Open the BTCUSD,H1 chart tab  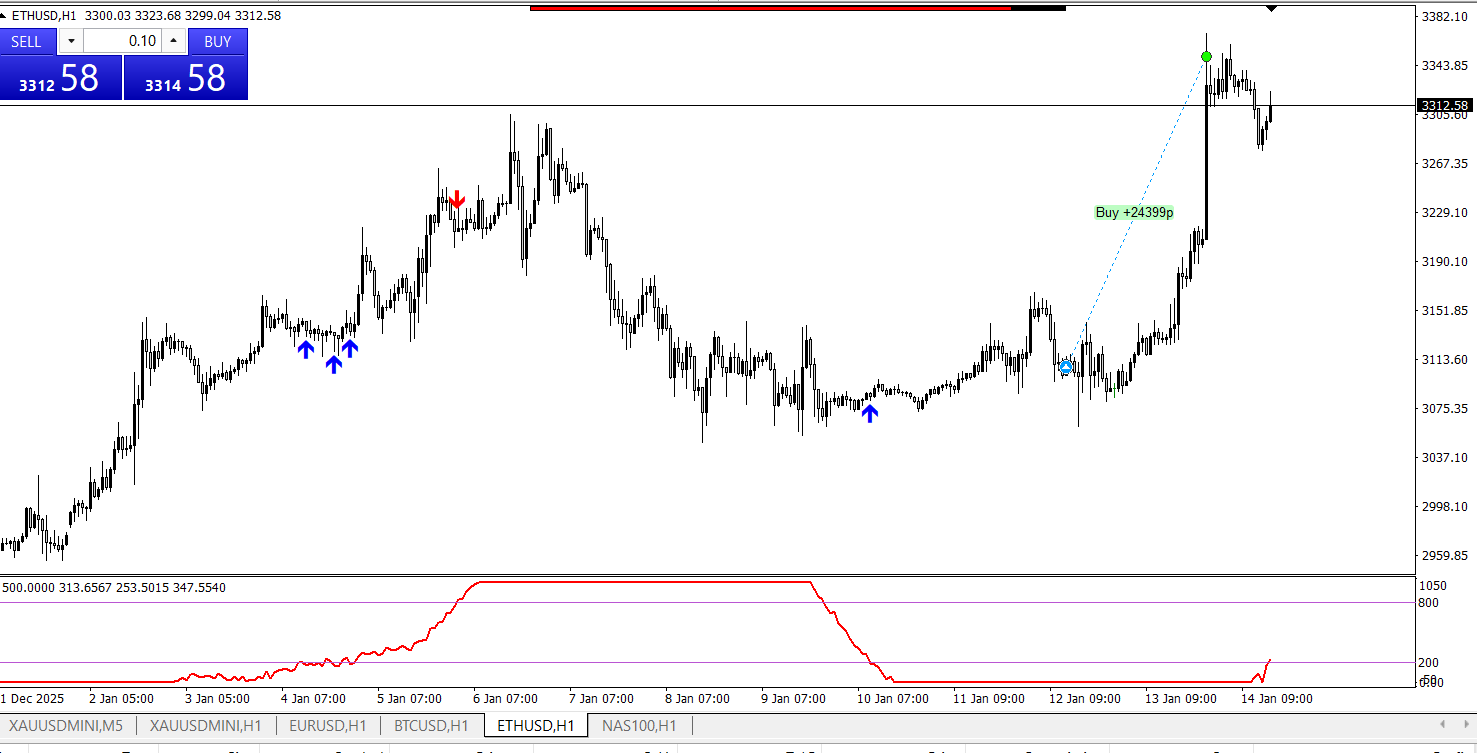coord(431,725)
